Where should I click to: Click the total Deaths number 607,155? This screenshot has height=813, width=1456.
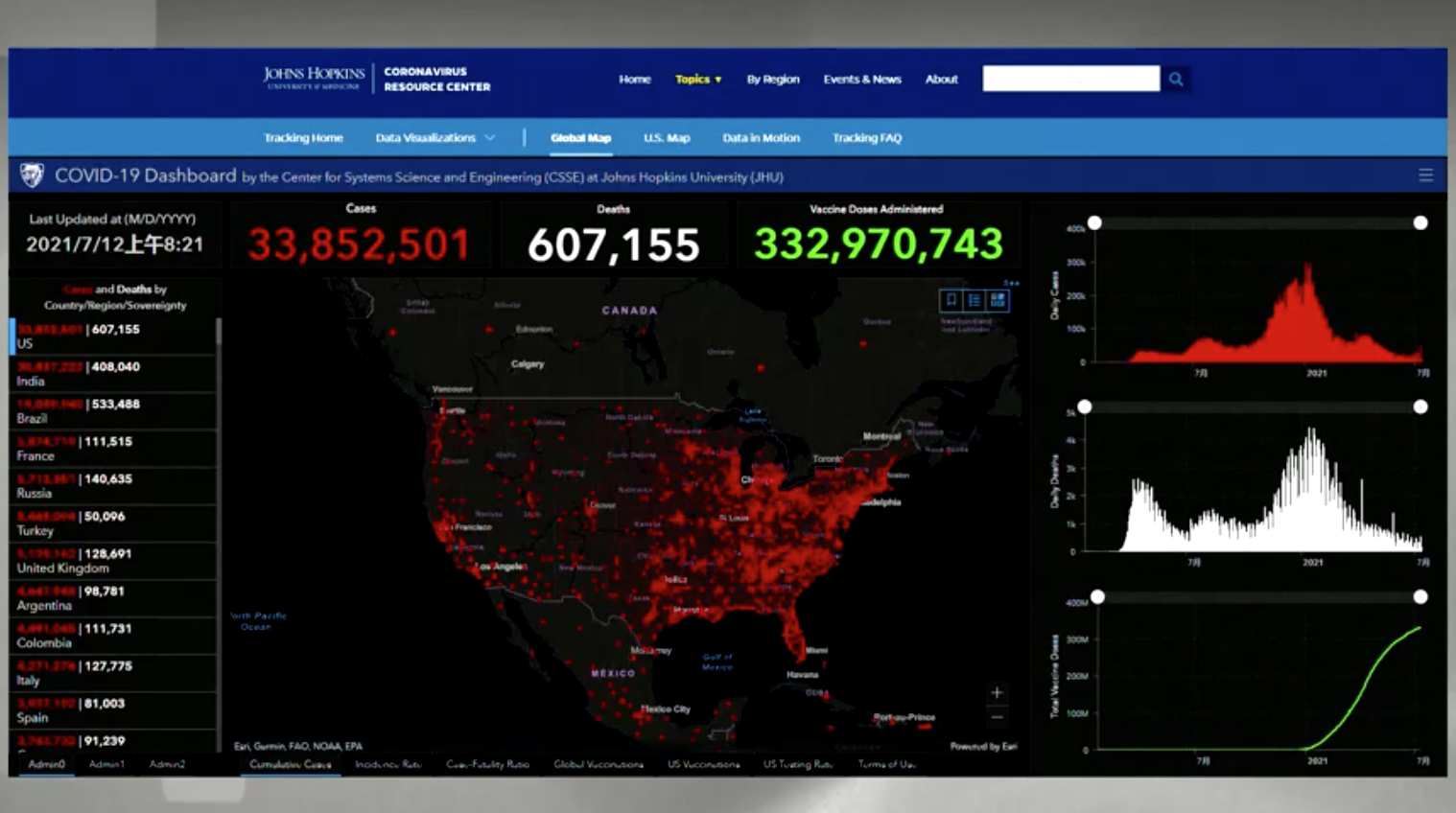pos(614,244)
